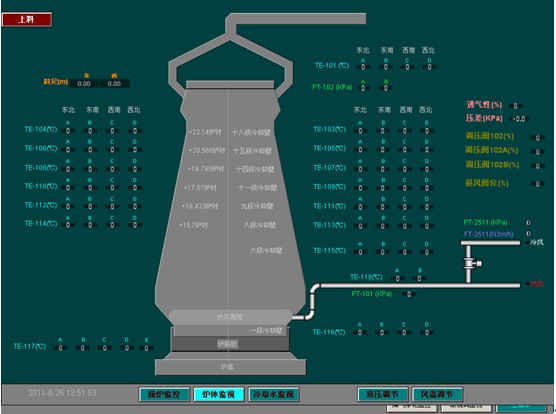Click the 热风围管 section of the furnace
Screen dimensions: 556x414
coord(230,317)
